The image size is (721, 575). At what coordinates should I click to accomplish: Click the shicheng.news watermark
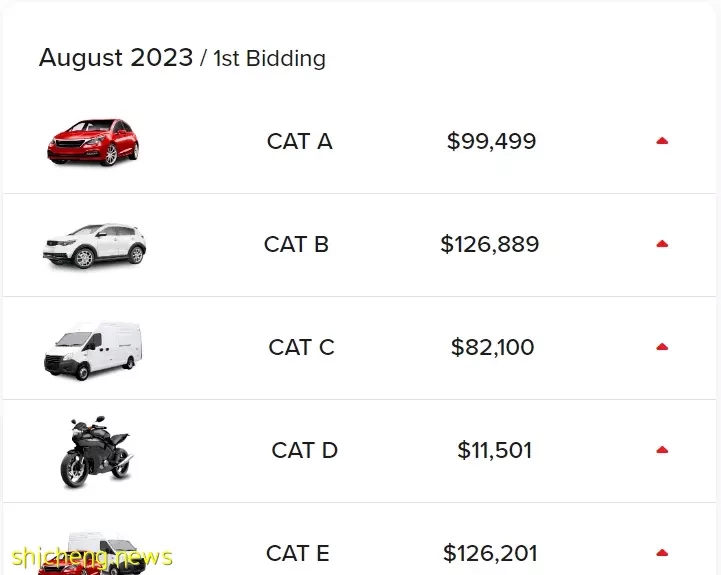92,557
